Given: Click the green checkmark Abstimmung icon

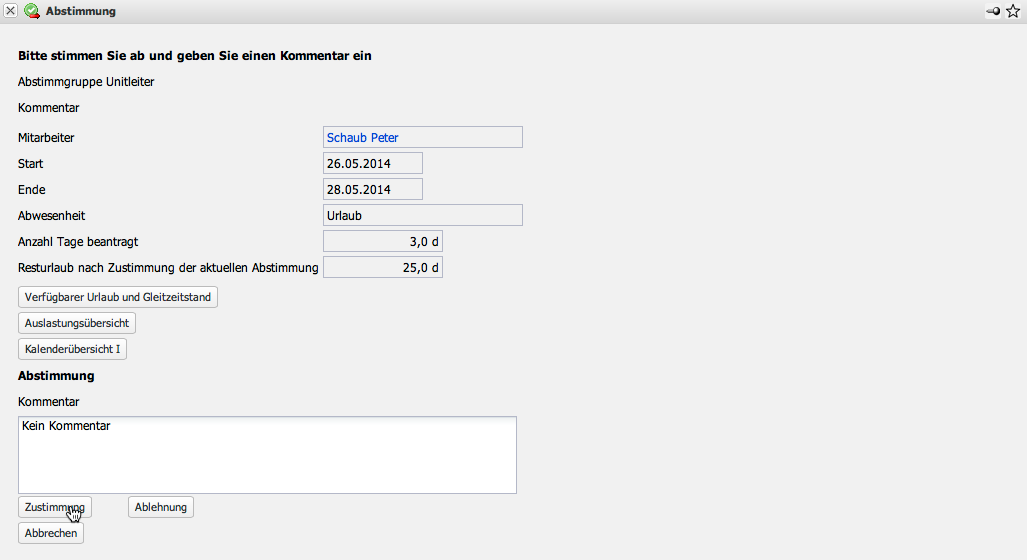Looking at the screenshot, I should [x=32, y=11].
